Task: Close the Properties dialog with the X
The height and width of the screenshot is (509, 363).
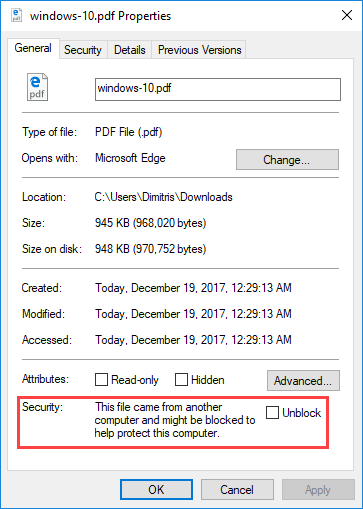Action: 347,15
